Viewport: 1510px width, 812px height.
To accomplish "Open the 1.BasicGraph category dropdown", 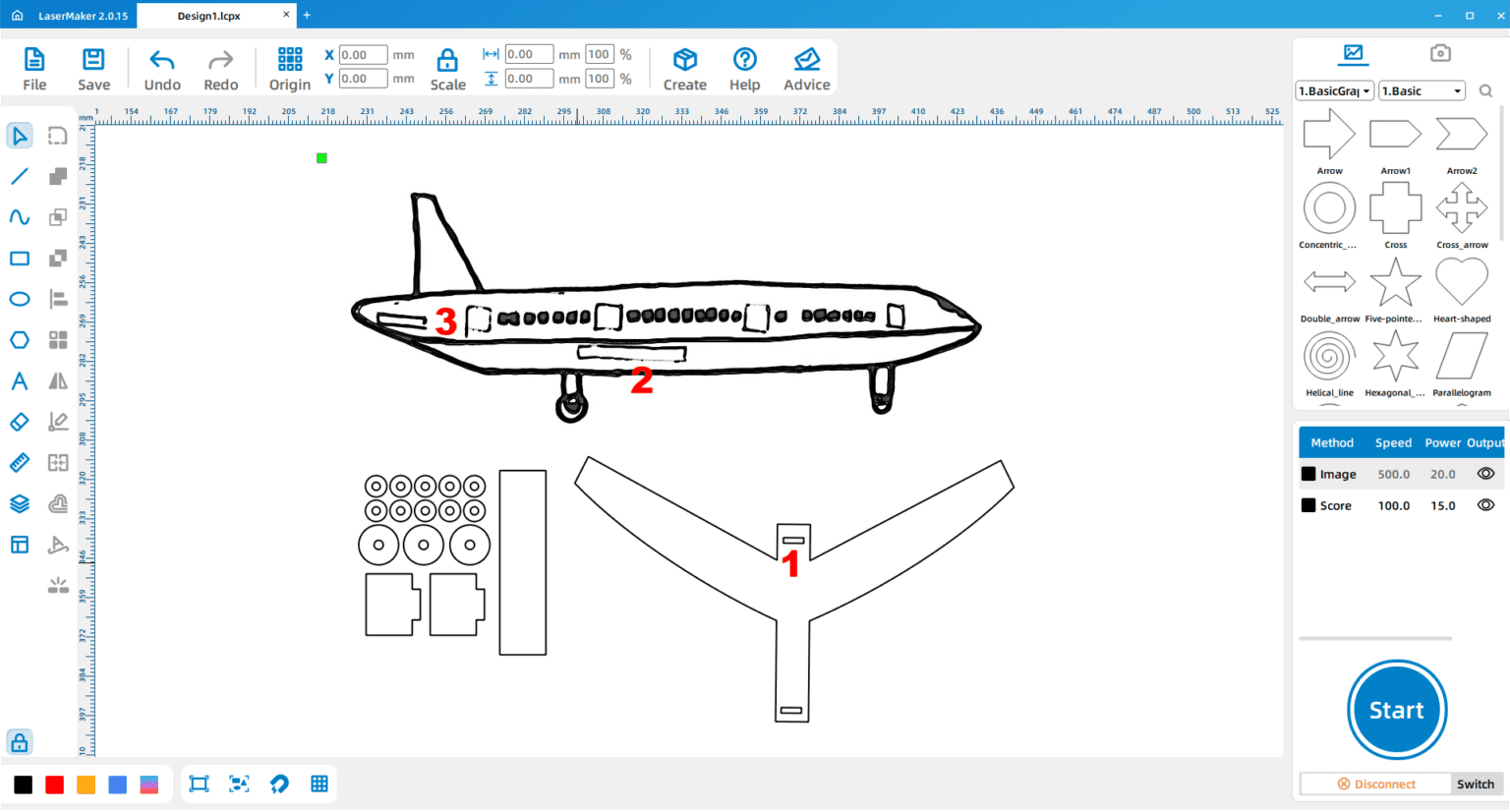I will coord(1334,89).
